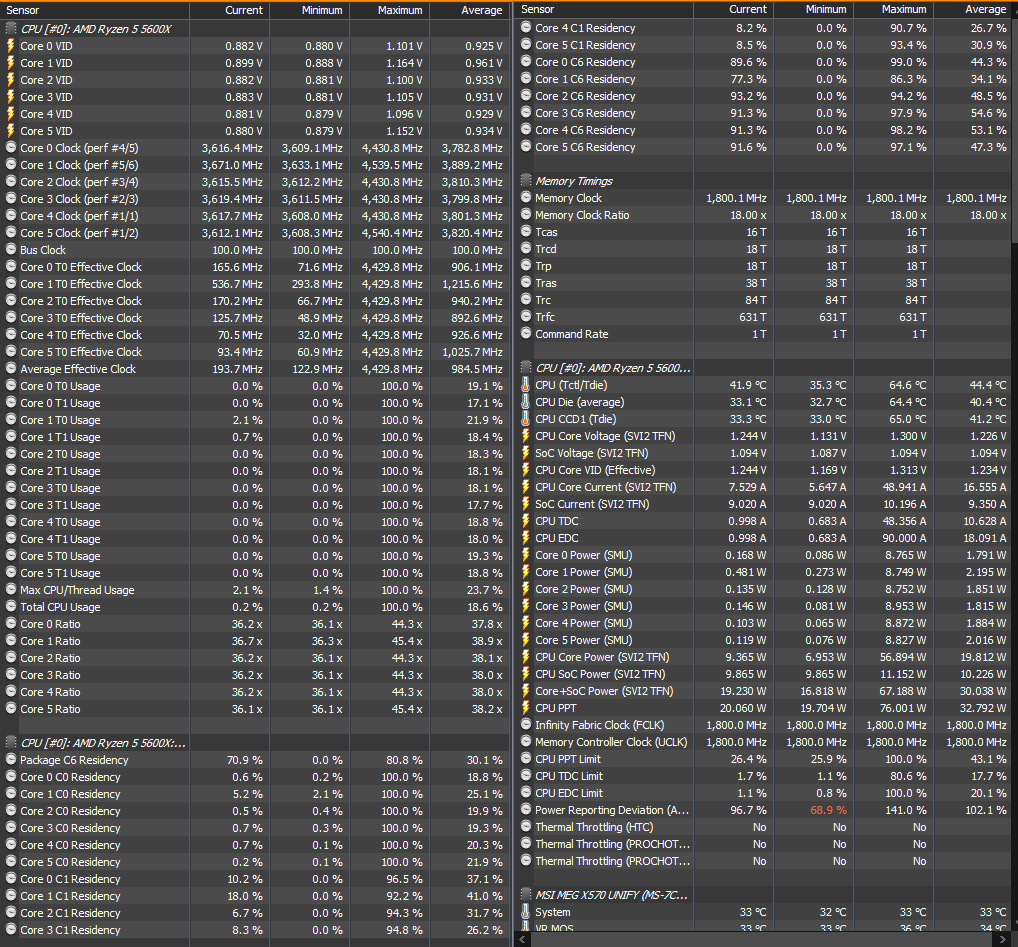Click the horizontal scrollbar right arrow
The height and width of the screenshot is (947, 1018).
point(1004,939)
